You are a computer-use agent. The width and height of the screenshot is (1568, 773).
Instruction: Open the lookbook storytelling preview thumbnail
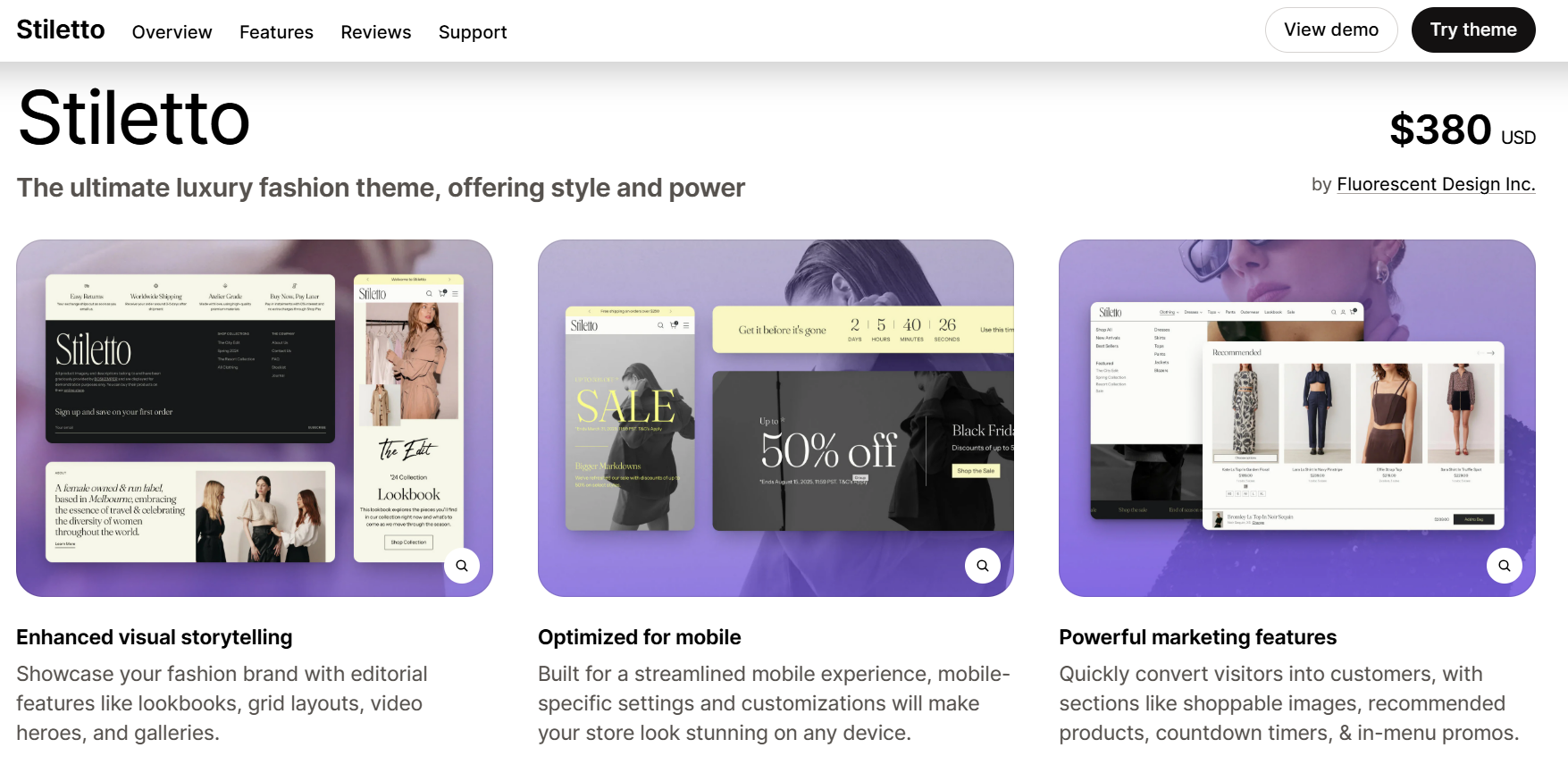[255, 418]
